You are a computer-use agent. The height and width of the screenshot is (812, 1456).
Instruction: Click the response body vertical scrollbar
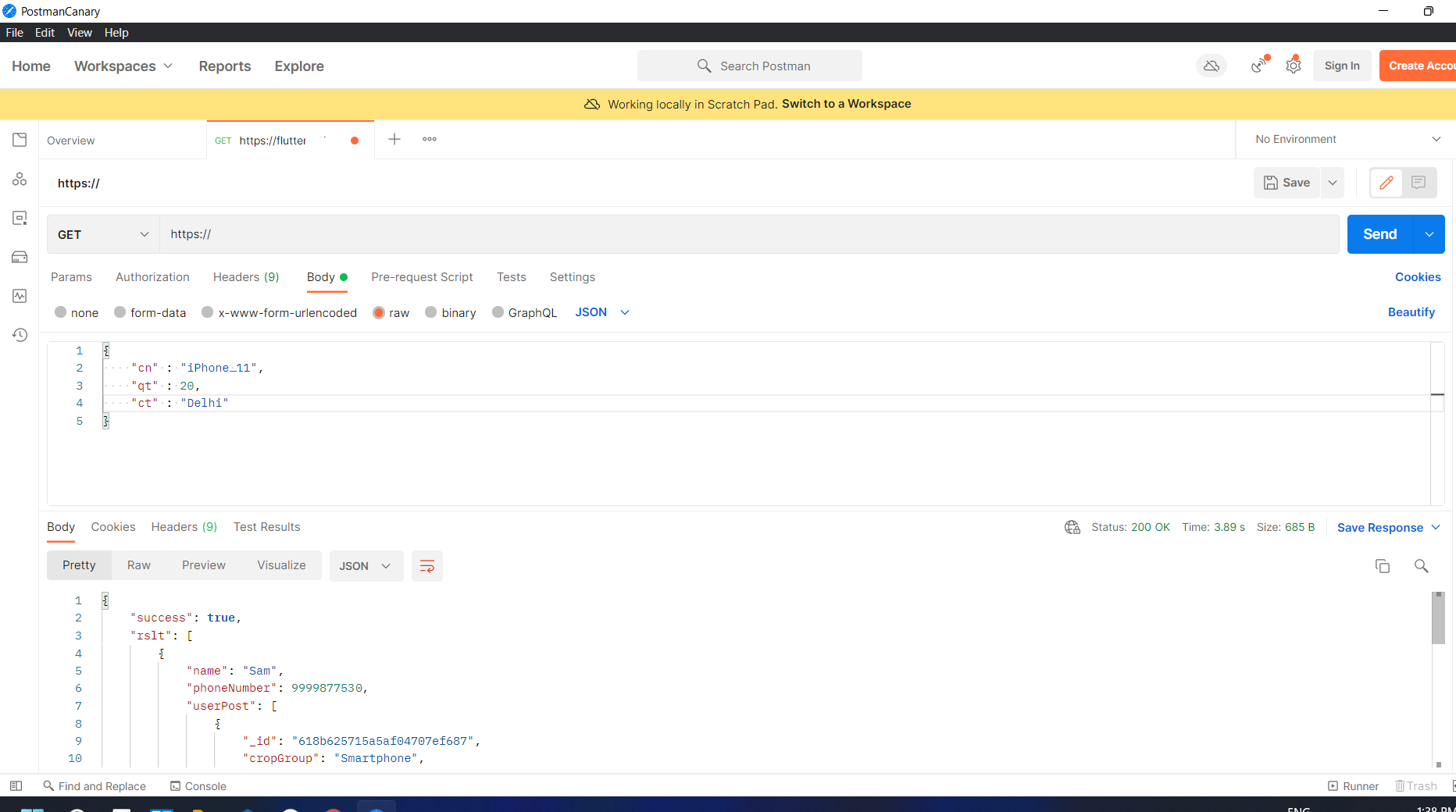[x=1438, y=618]
